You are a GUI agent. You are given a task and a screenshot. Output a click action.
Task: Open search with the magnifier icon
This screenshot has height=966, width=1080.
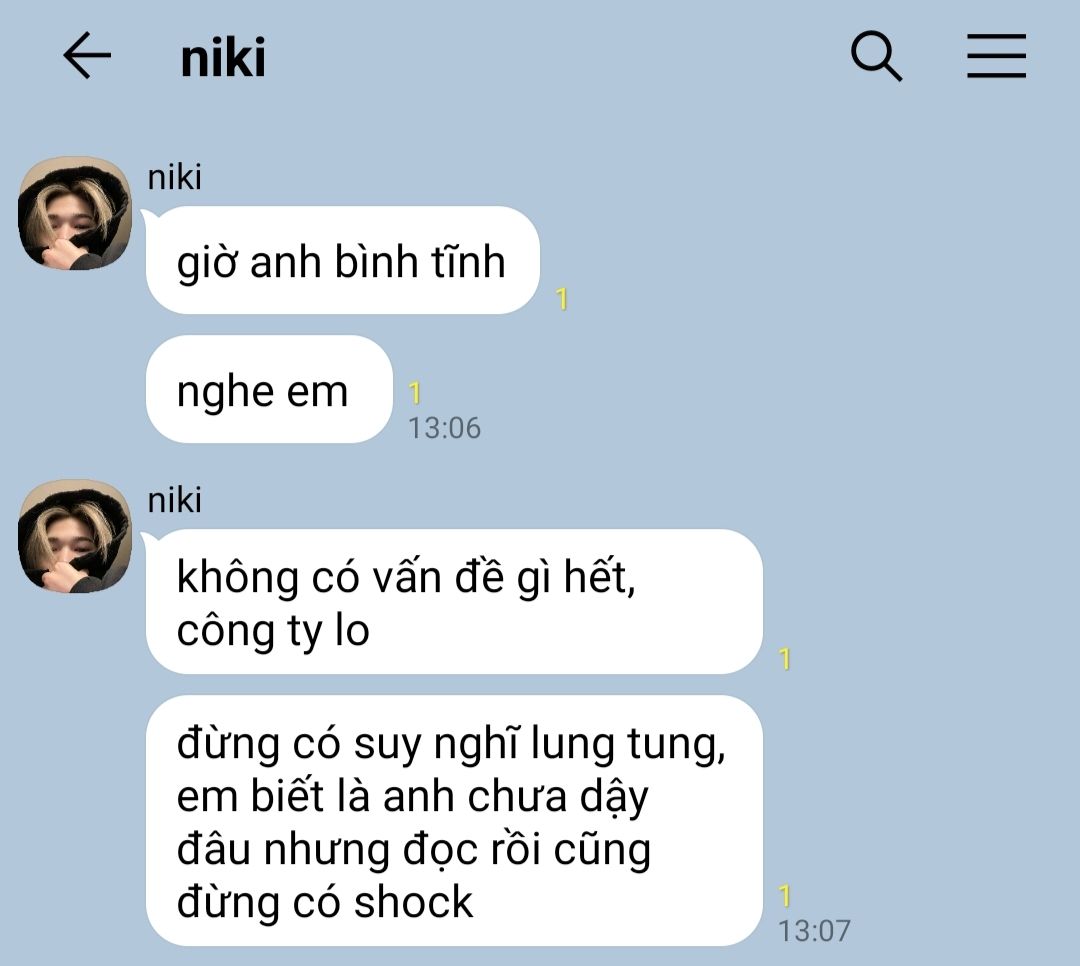pyautogui.click(x=876, y=56)
